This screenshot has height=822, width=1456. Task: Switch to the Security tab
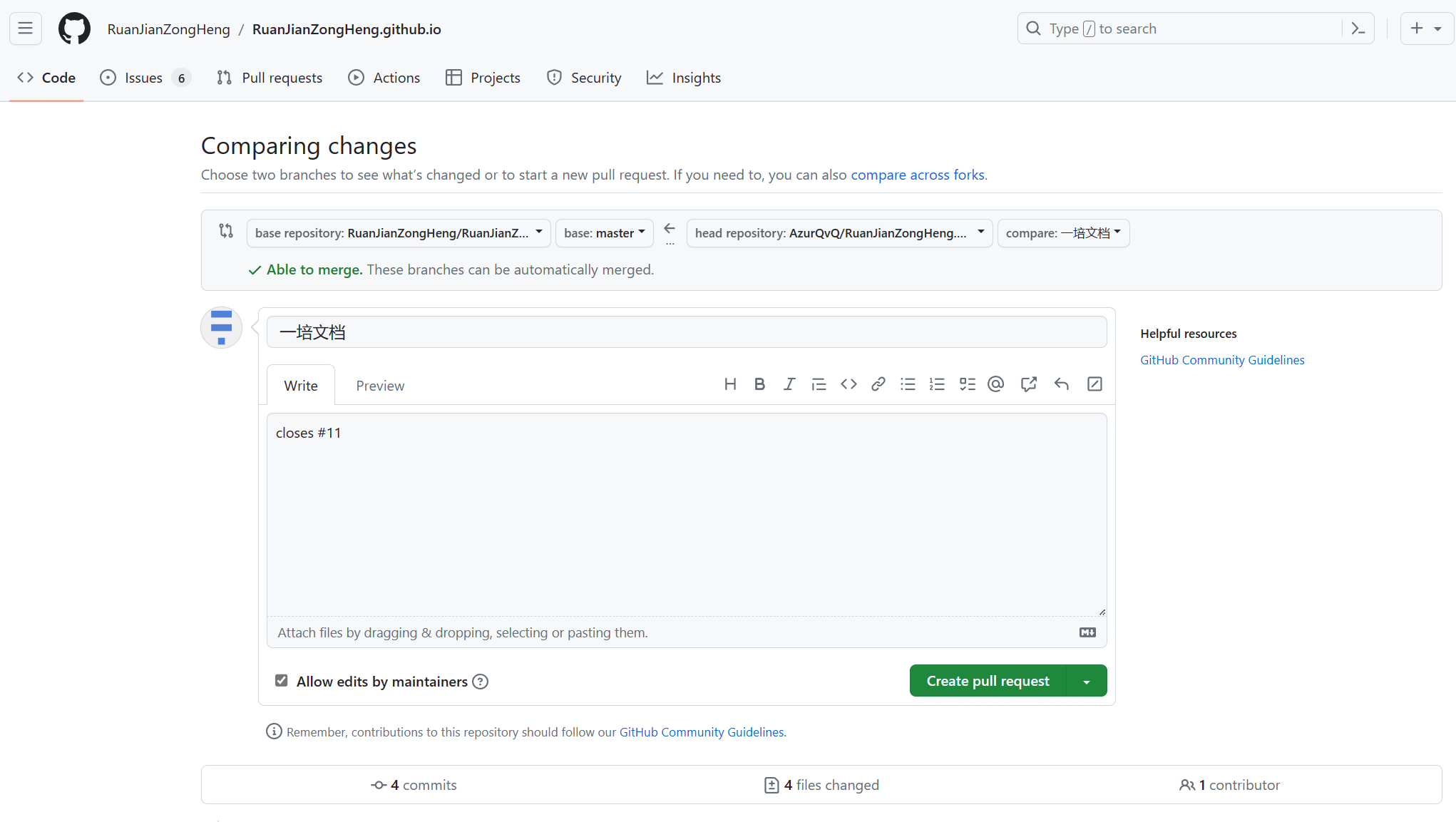coord(584,78)
